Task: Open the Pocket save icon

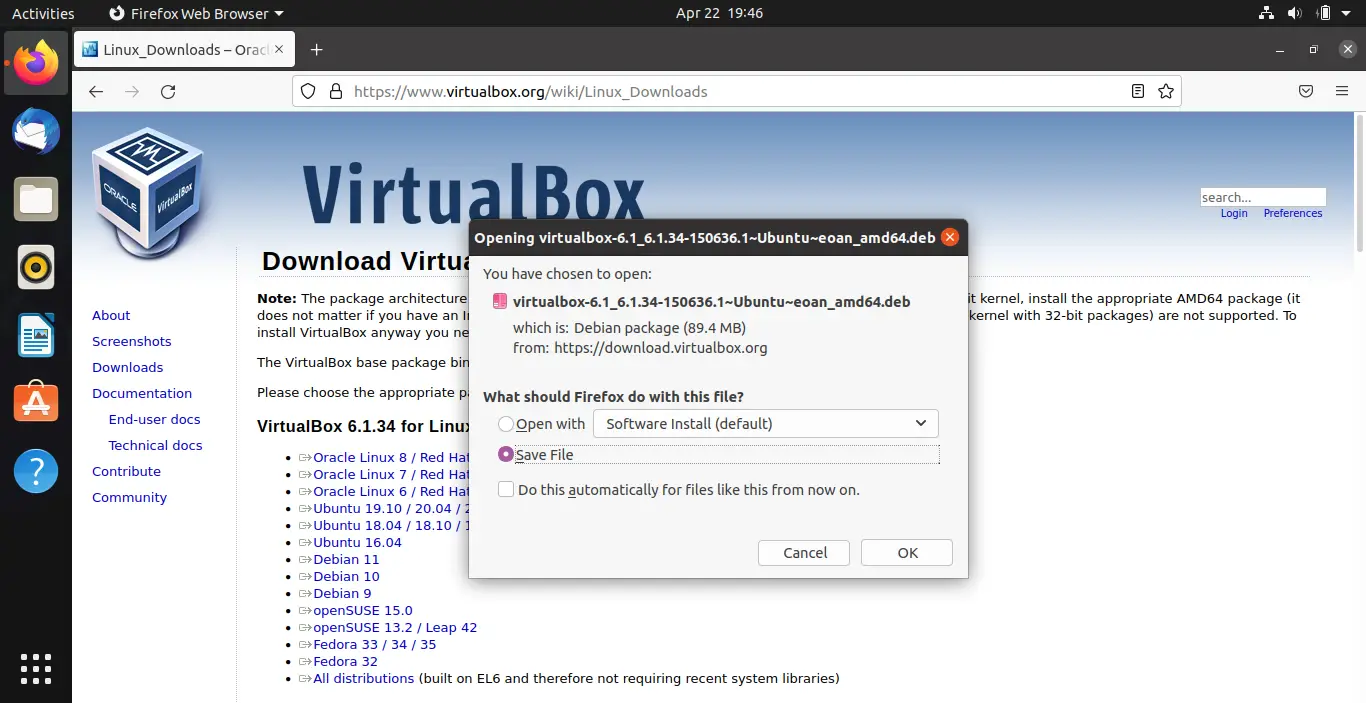Action: (1306, 91)
